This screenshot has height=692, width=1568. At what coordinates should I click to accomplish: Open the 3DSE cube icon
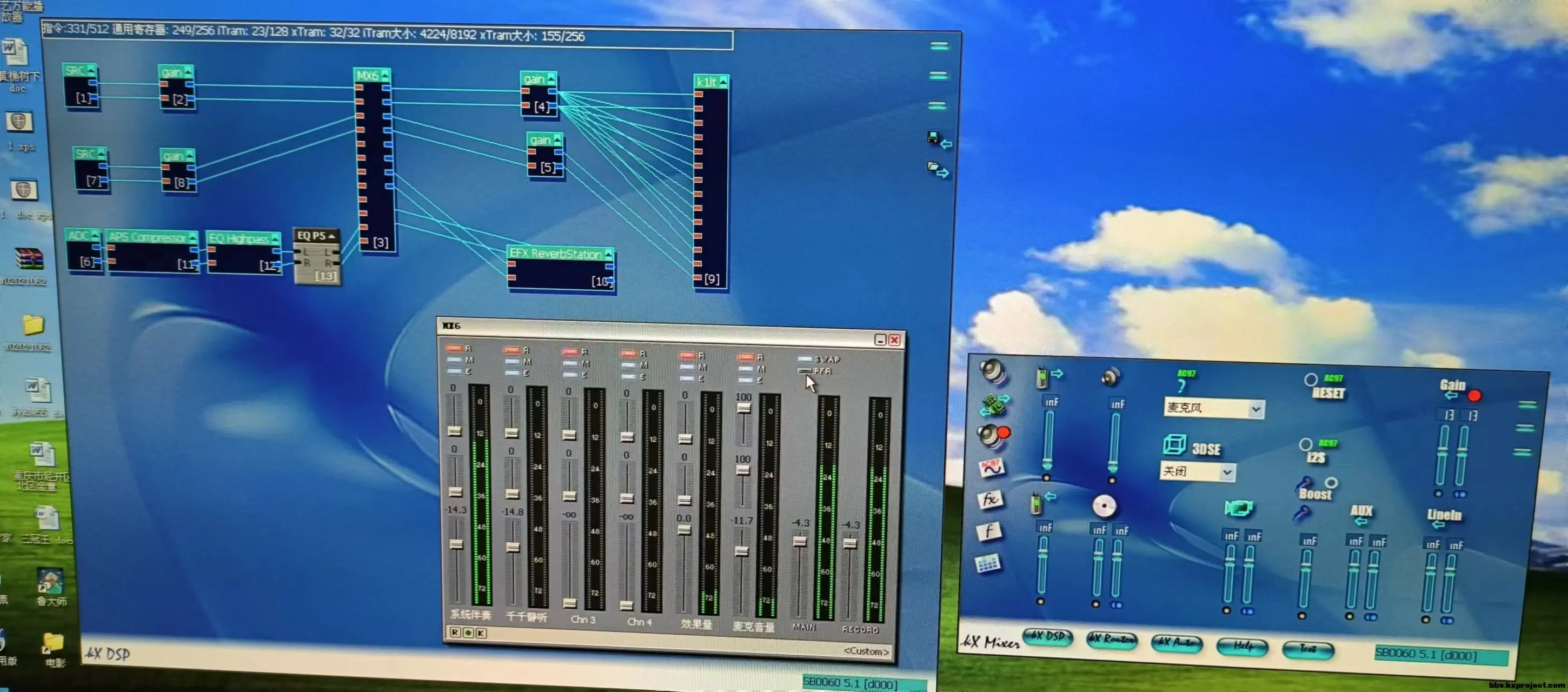[x=1174, y=444]
